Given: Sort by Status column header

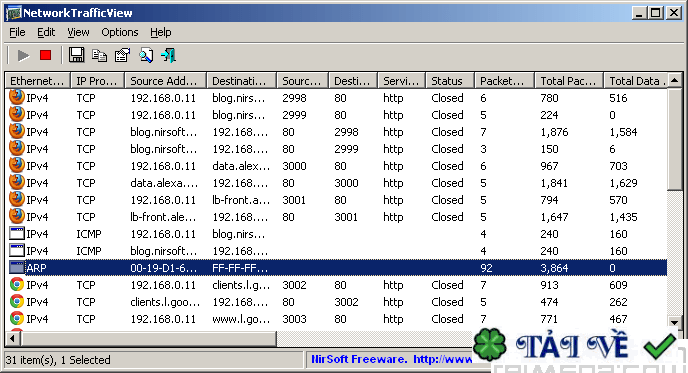Looking at the screenshot, I should (x=450, y=81).
